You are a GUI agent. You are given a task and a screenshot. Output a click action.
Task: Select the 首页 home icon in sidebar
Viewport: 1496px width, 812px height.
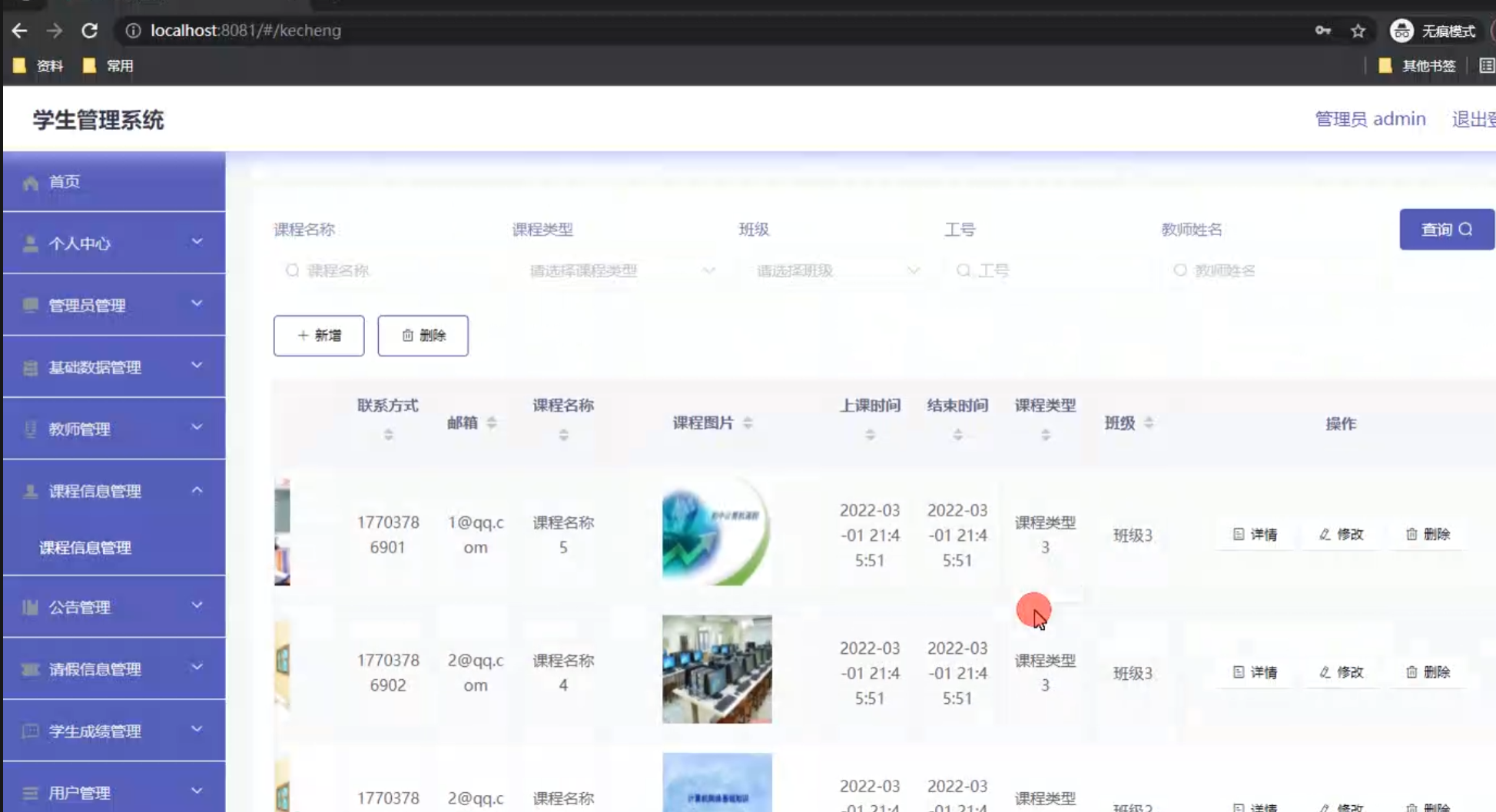(x=31, y=181)
